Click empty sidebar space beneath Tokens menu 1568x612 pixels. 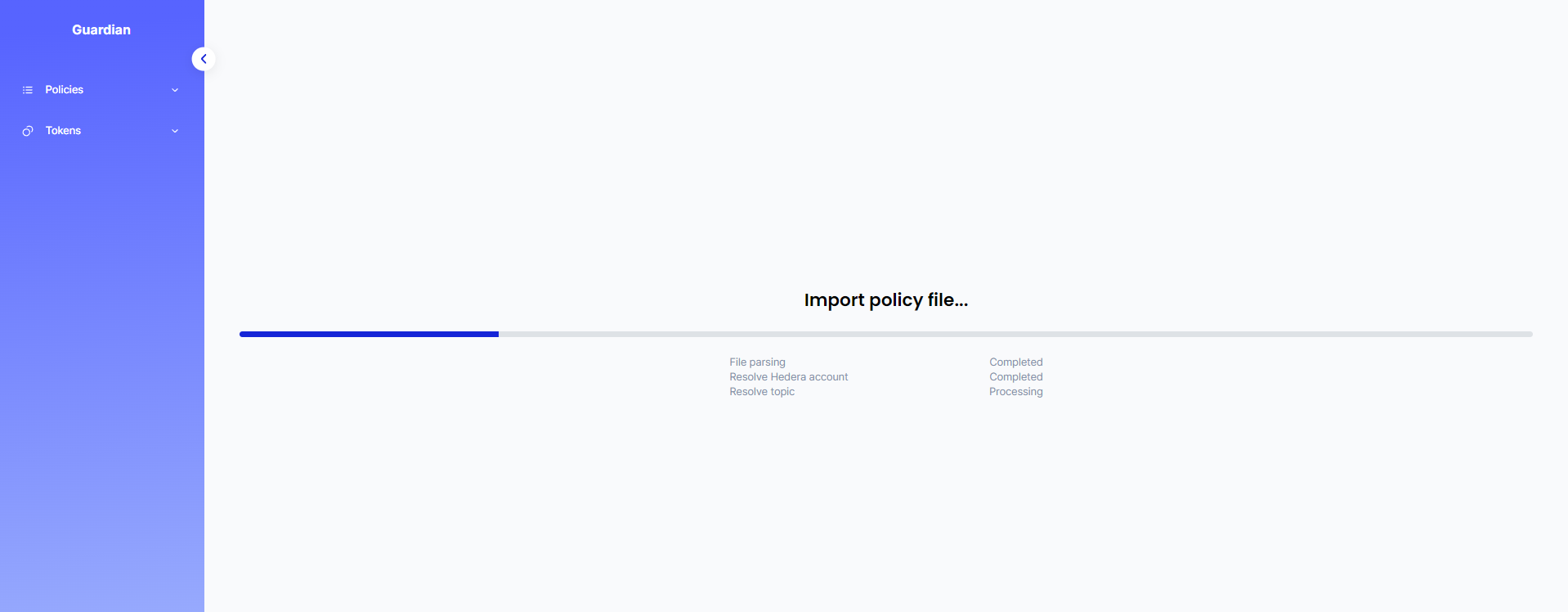click(101, 368)
